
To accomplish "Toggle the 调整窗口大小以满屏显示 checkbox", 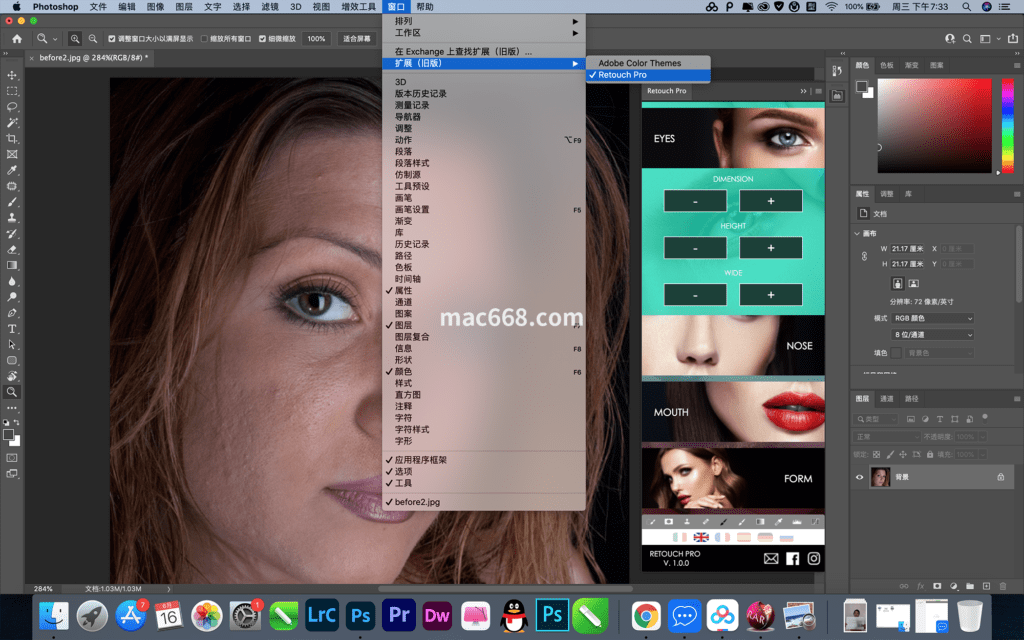I will [112, 39].
